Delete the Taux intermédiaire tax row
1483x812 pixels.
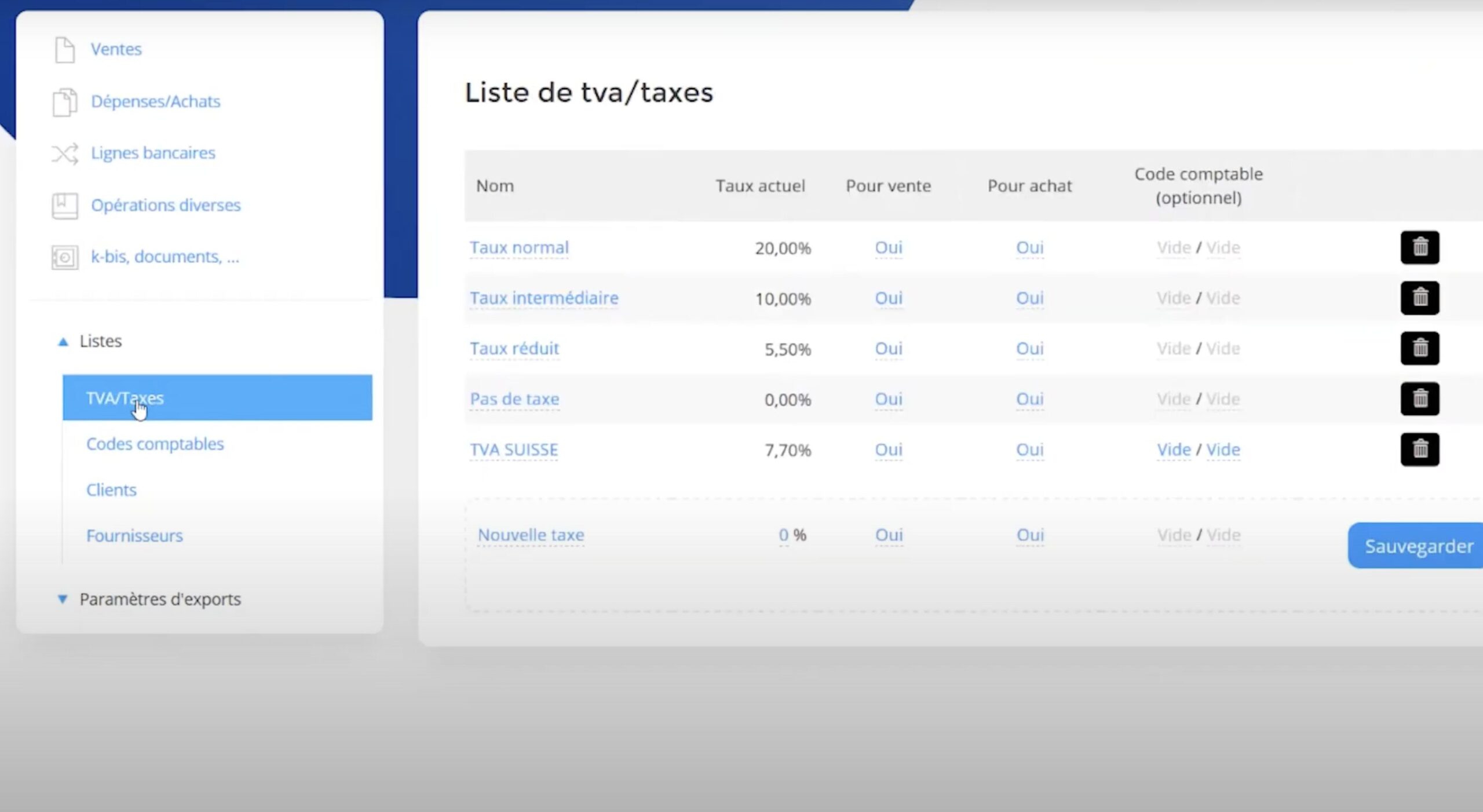click(x=1420, y=298)
